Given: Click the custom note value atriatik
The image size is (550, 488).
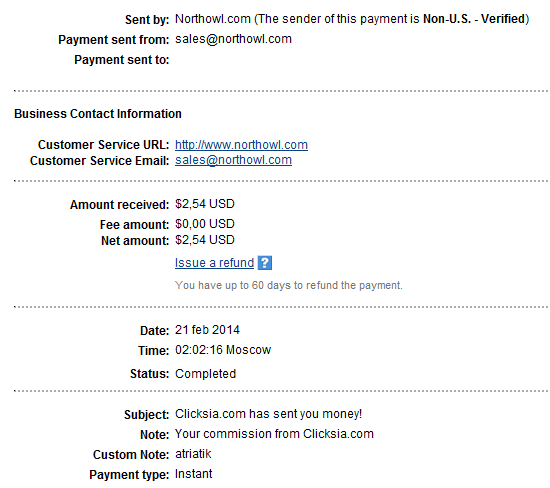Looking at the screenshot, I should [193, 454].
